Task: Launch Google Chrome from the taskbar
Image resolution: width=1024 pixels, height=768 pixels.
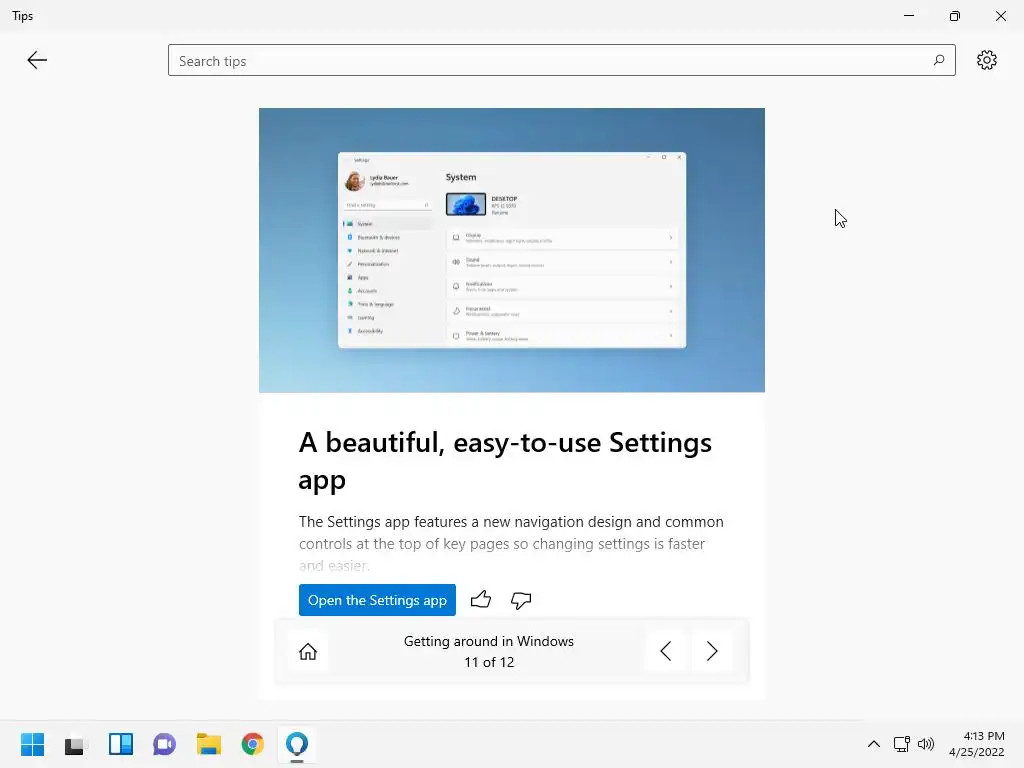Action: [252, 744]
